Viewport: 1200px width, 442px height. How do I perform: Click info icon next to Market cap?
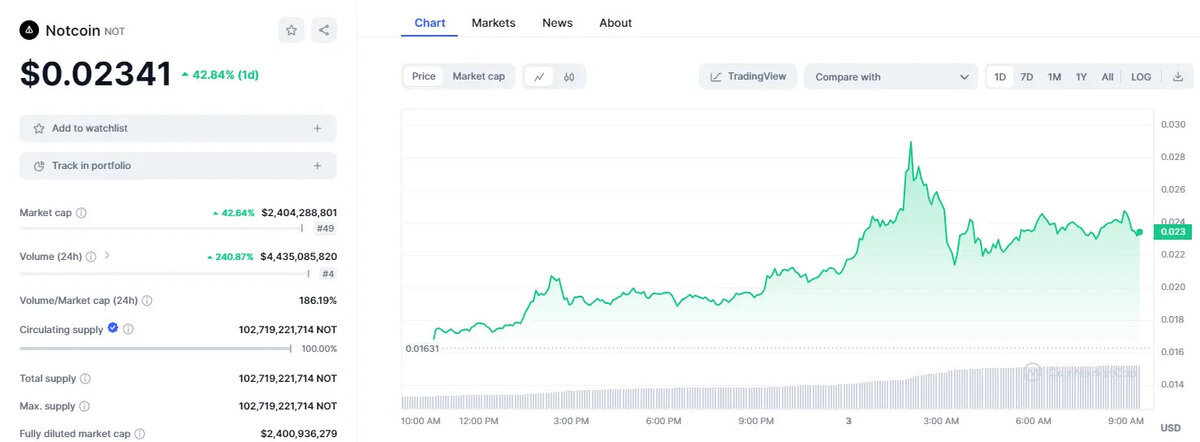(81, 213)
